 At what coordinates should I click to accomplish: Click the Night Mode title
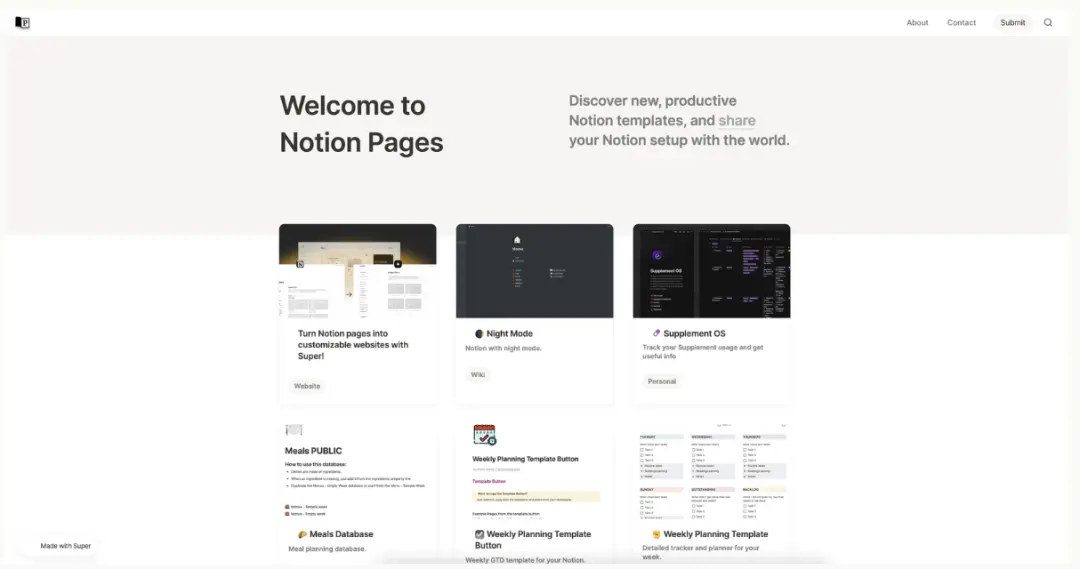point(510,333)
